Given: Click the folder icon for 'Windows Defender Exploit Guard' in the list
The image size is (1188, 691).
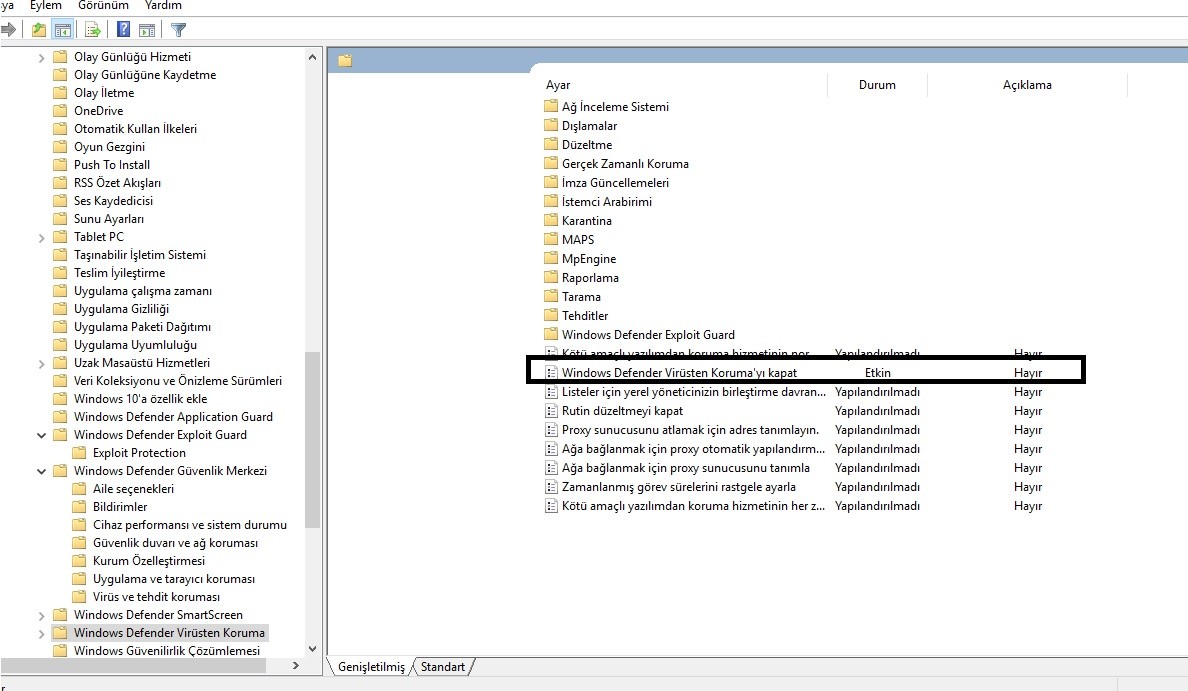Looking at the screenshot, I should (551, 334).
